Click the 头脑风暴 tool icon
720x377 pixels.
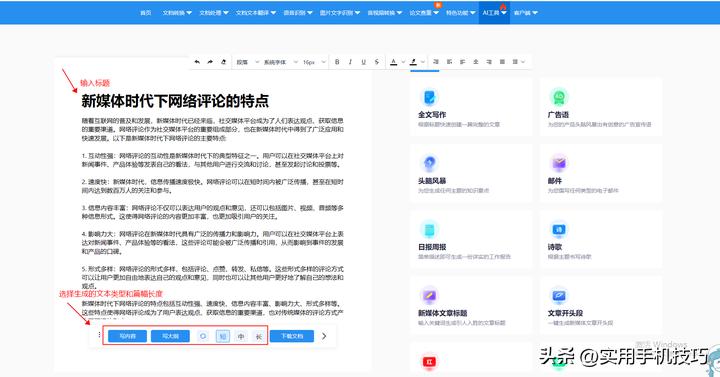[x=429, y=163]
